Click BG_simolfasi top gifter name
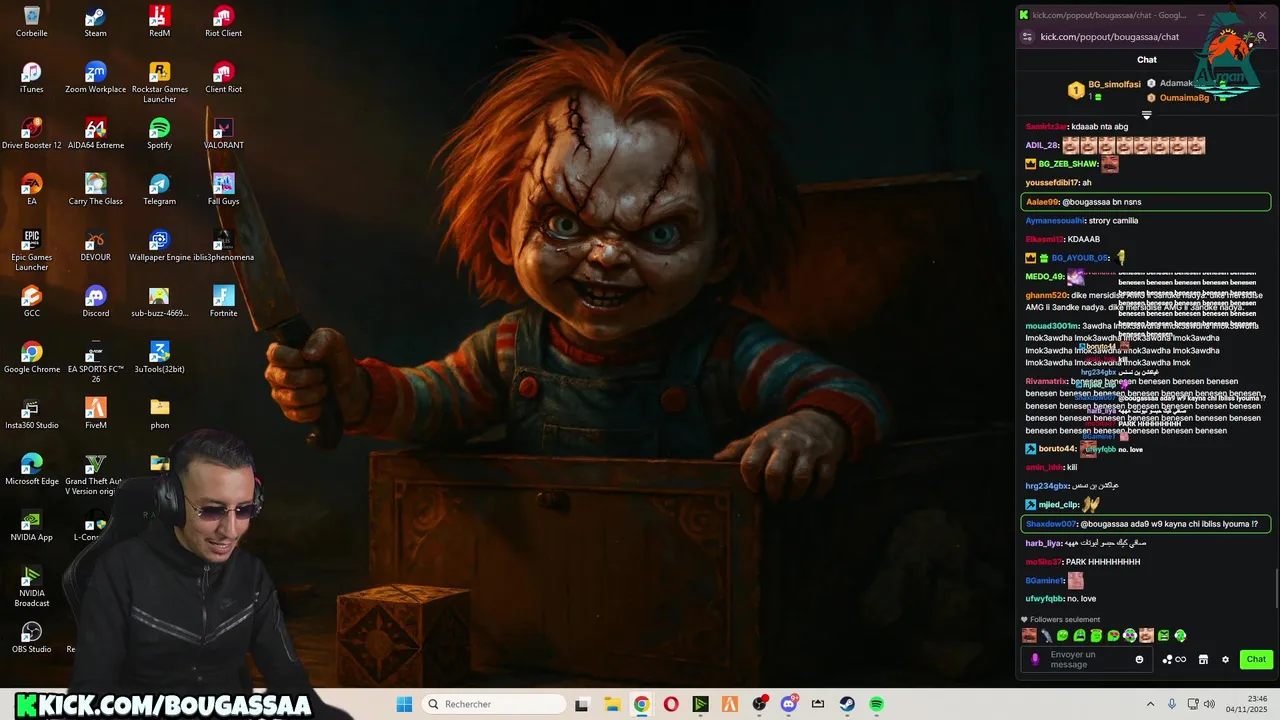 [1115, 85]
